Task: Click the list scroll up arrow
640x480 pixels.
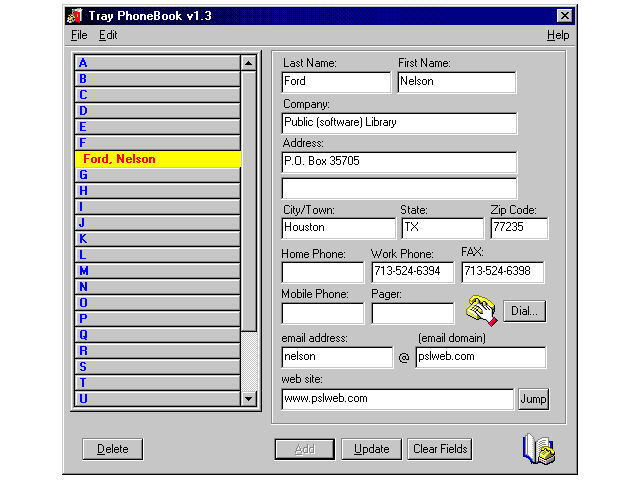Action: 249,63
